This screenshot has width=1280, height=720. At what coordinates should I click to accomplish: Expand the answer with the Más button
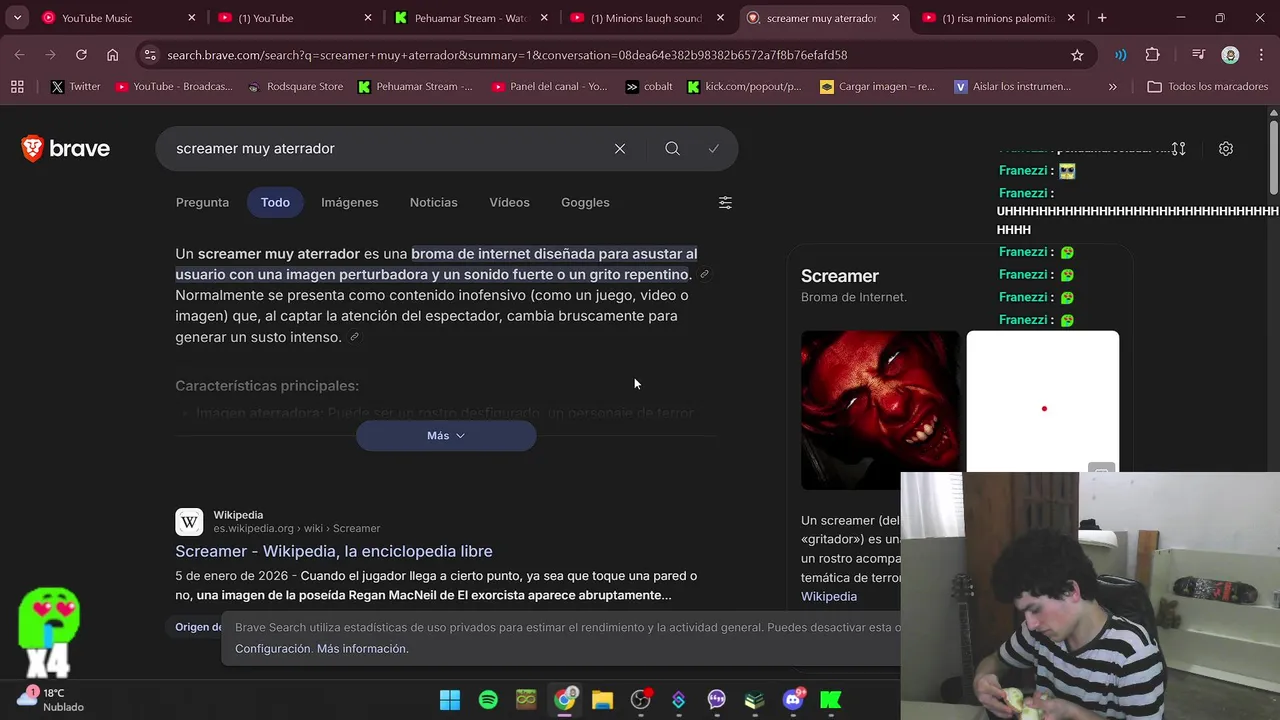[446, 436]
